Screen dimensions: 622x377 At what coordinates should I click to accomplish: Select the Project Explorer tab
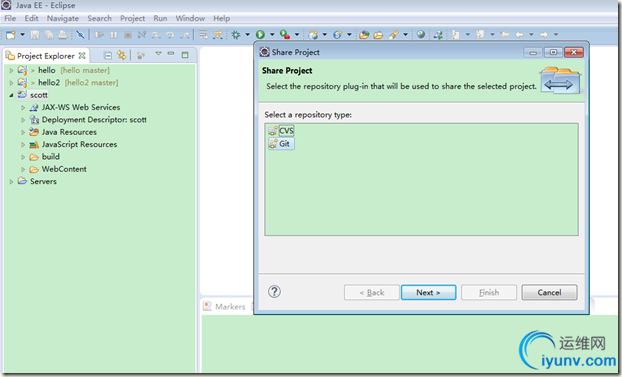coord(46,56)
